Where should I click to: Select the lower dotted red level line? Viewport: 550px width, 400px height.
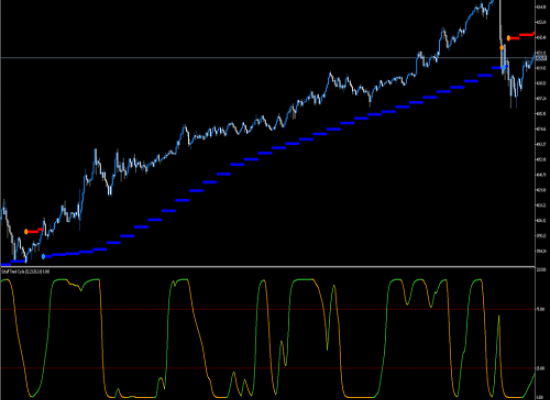[x=268, y=368]
